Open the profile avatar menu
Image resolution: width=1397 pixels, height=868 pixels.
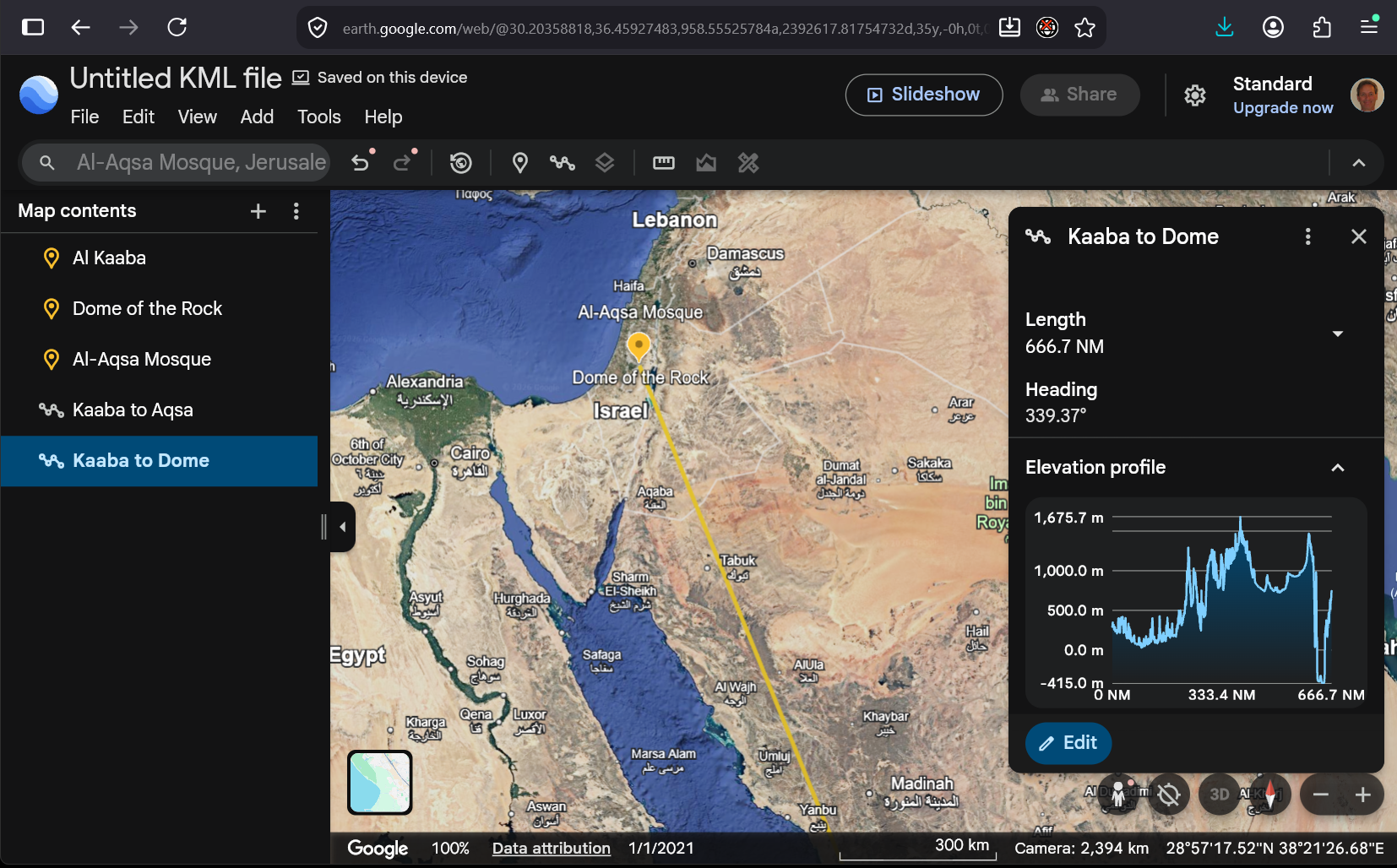coord(1367,95)
